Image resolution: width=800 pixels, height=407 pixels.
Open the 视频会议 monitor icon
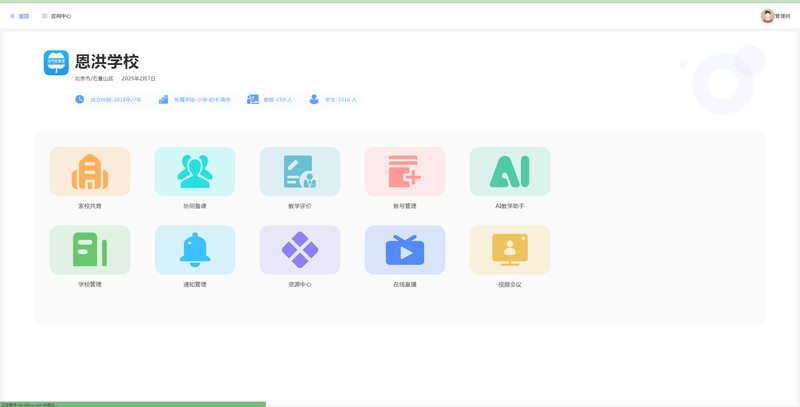(x=510, y=250)
